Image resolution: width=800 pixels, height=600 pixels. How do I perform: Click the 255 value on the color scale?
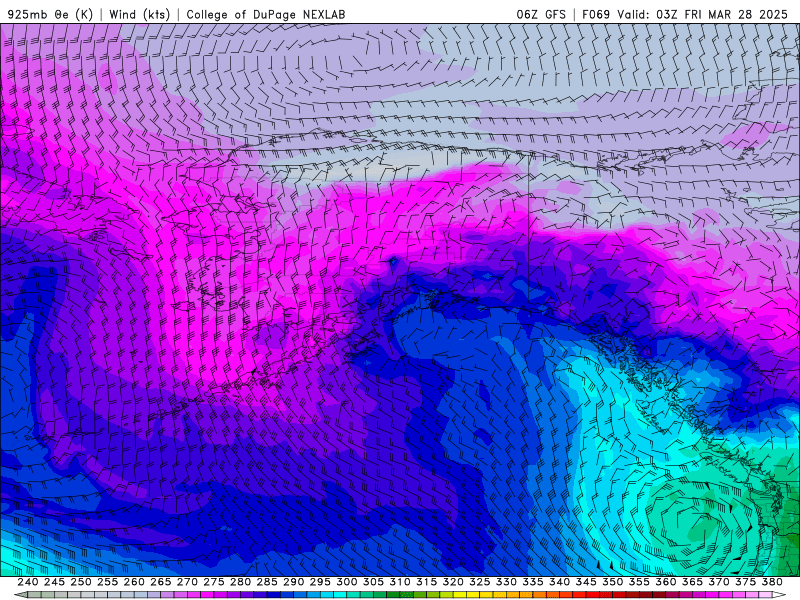pyautogui.click(x=107, y=582)
